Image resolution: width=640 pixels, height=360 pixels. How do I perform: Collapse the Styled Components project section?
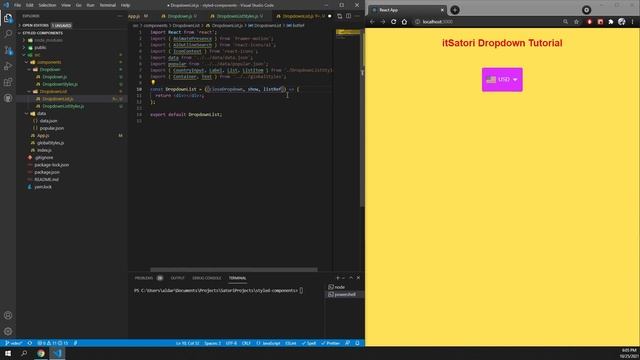point(42,33)
